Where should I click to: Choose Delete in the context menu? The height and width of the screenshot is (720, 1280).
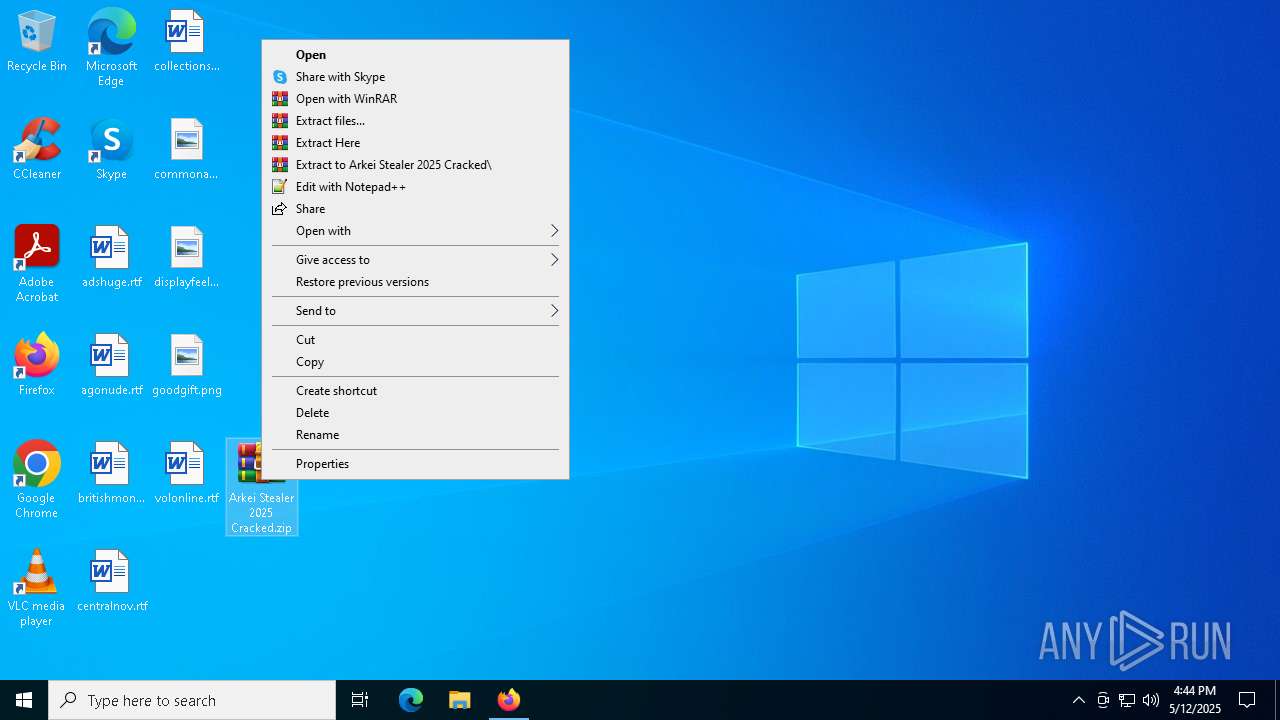pos(415,413)
